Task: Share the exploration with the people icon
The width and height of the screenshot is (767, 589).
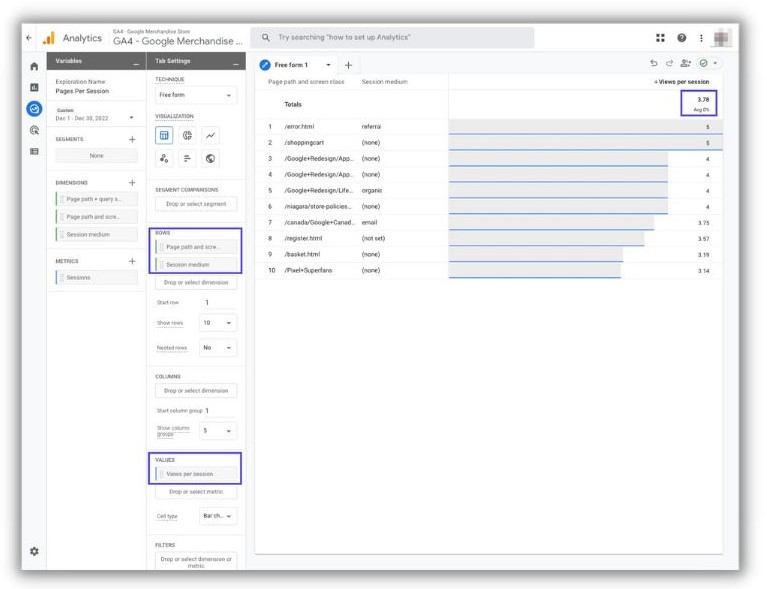Action: [685, 63]
